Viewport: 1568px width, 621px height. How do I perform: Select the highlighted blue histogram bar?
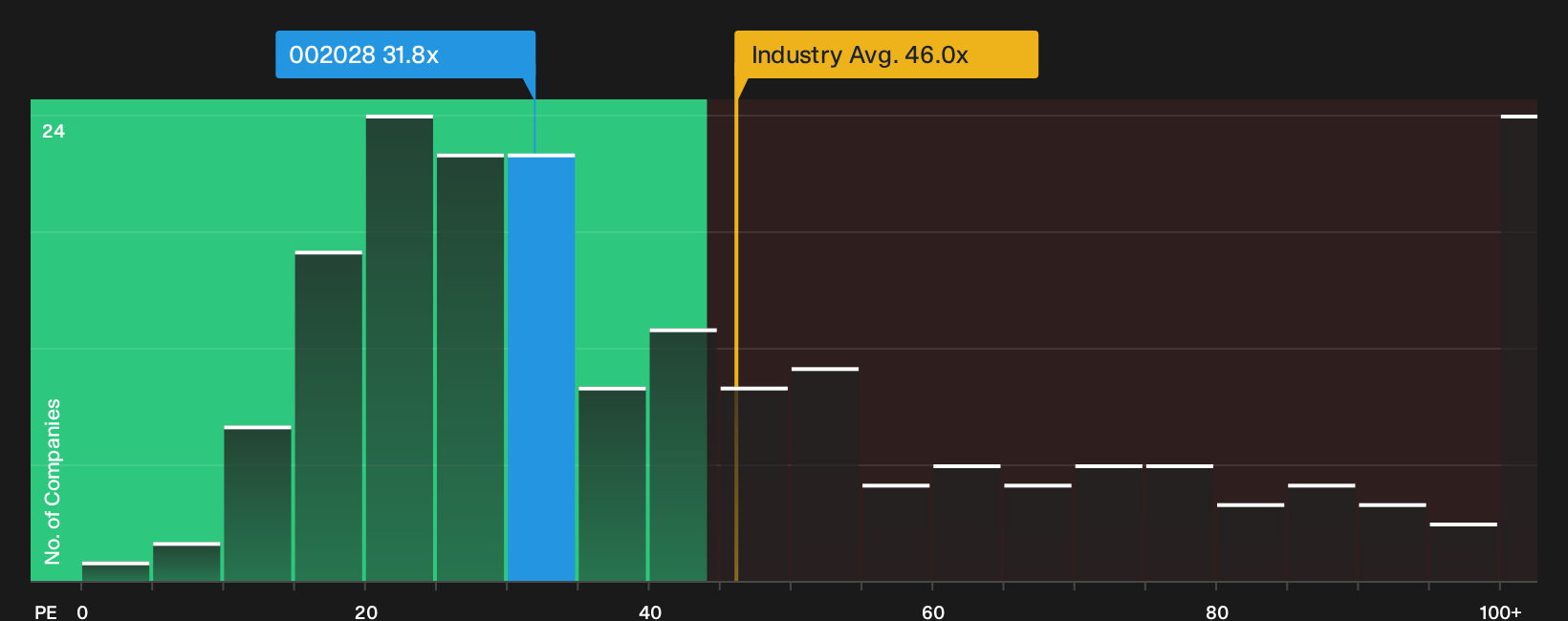coord(541,368)
